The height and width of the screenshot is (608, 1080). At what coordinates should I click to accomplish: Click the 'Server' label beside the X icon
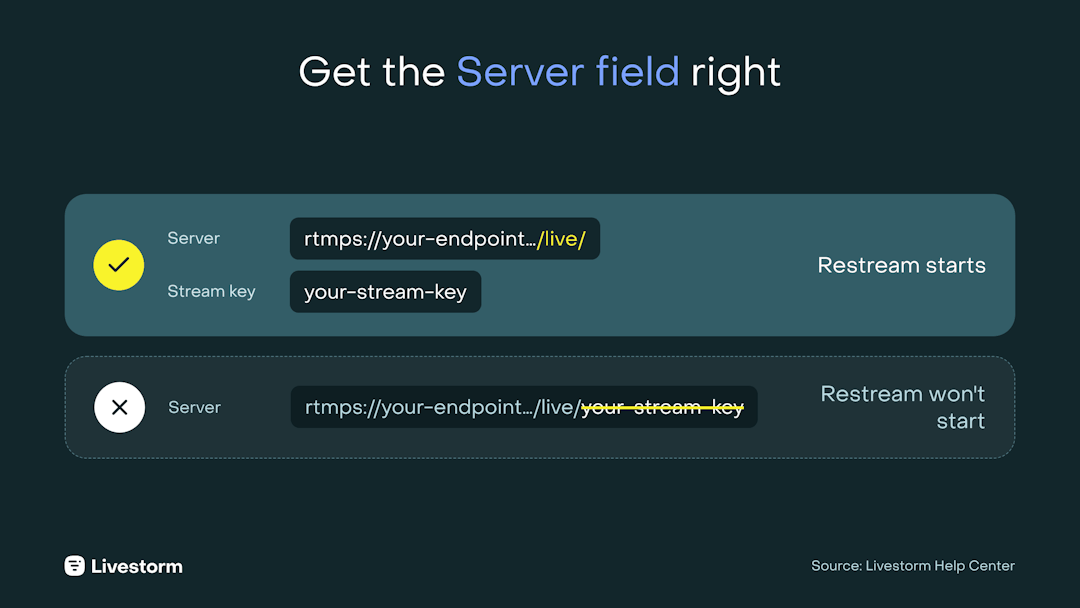coord(194,408)
